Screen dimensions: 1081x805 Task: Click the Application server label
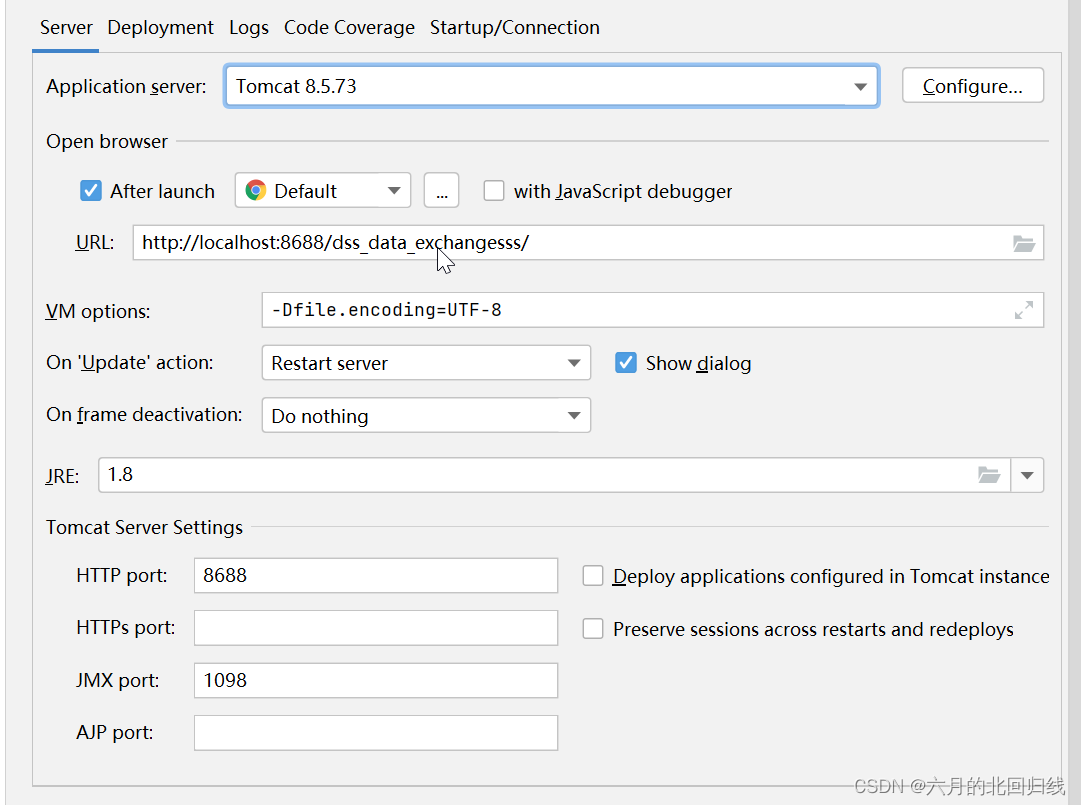(x=126, y=86)
